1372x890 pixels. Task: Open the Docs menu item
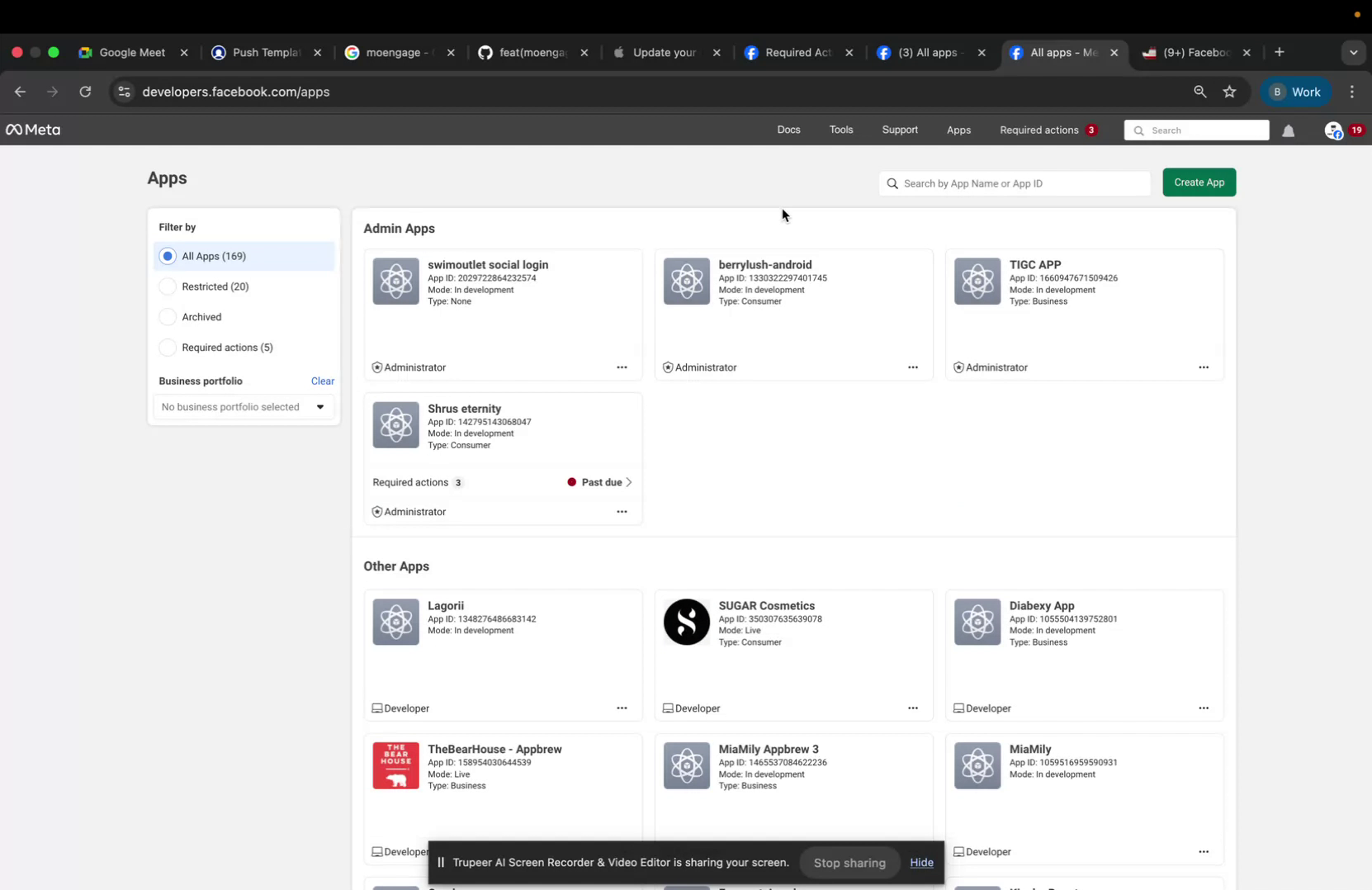click(788, 130)
